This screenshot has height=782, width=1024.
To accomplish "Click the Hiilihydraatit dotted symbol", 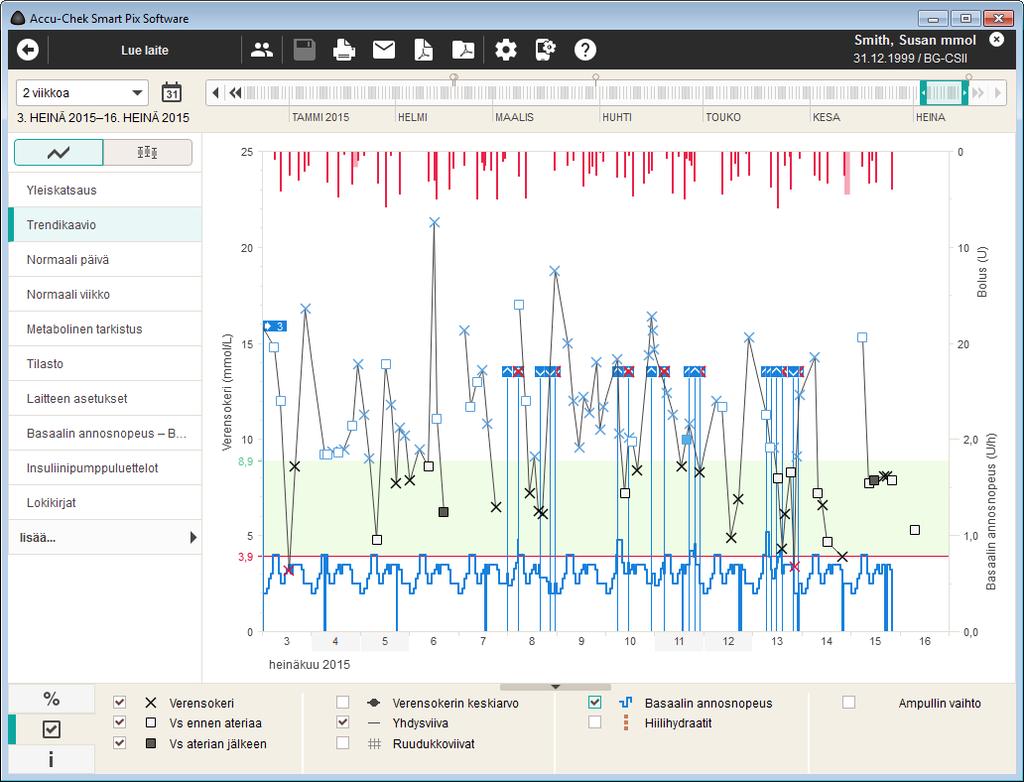I will [626, 723].
